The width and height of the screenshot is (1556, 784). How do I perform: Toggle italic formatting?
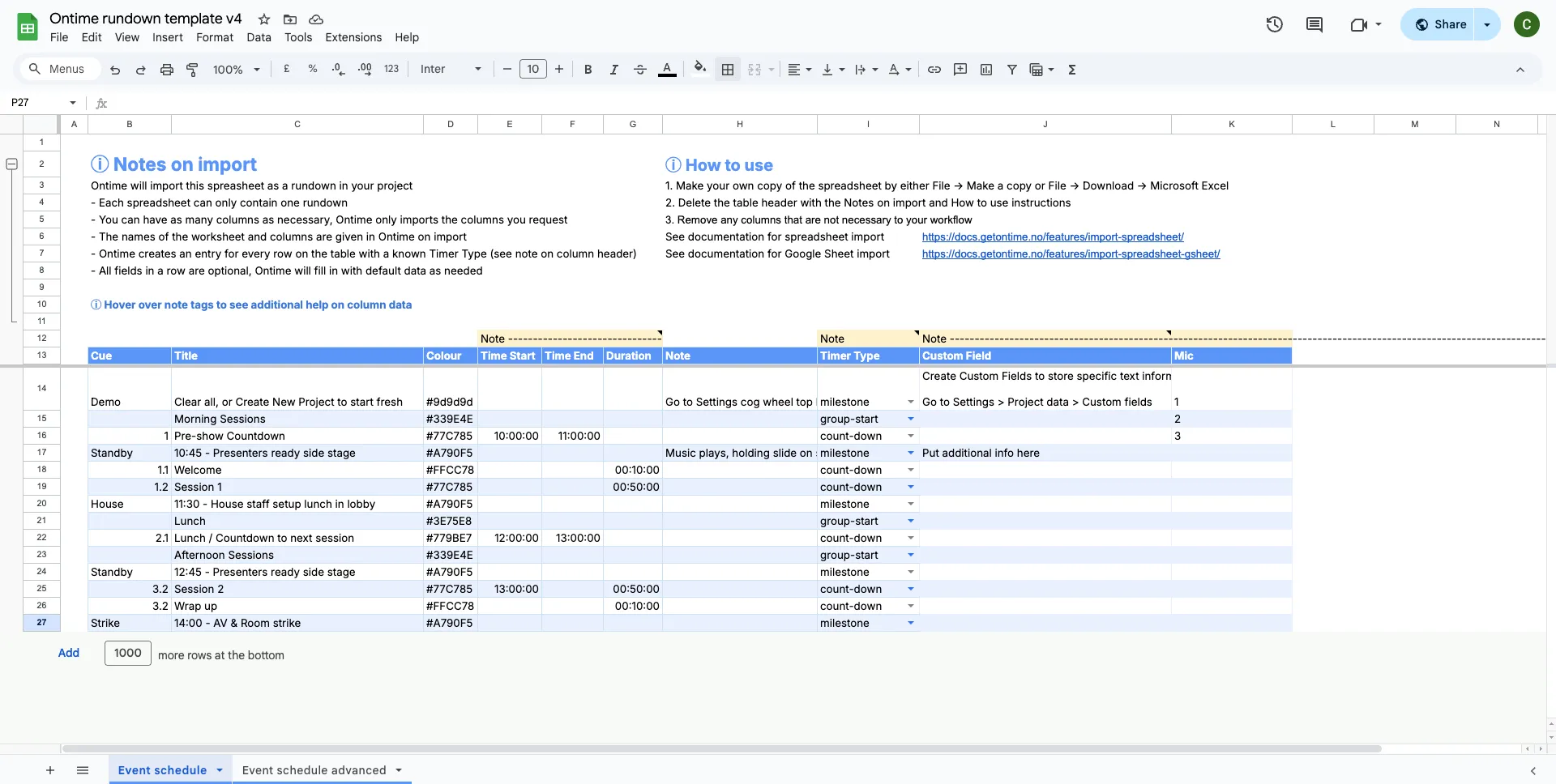(x=613, y=69)
